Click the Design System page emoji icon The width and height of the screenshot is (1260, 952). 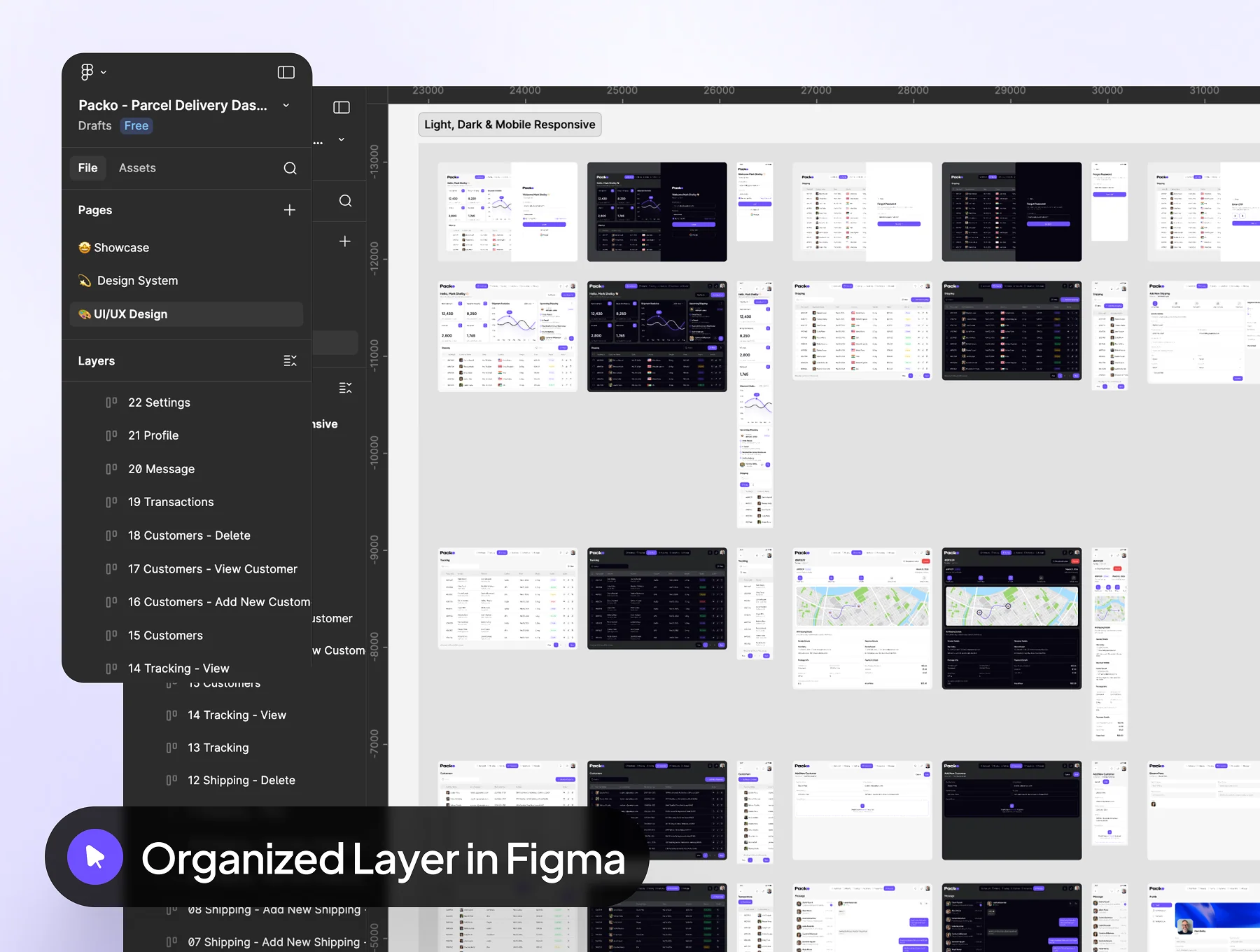tap(85, 281)
